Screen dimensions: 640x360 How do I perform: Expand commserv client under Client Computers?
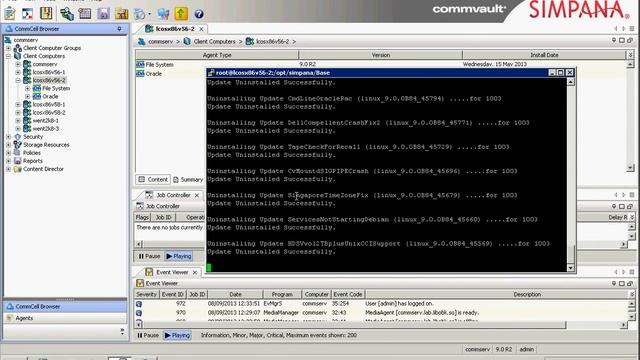[x=18, y=64]
